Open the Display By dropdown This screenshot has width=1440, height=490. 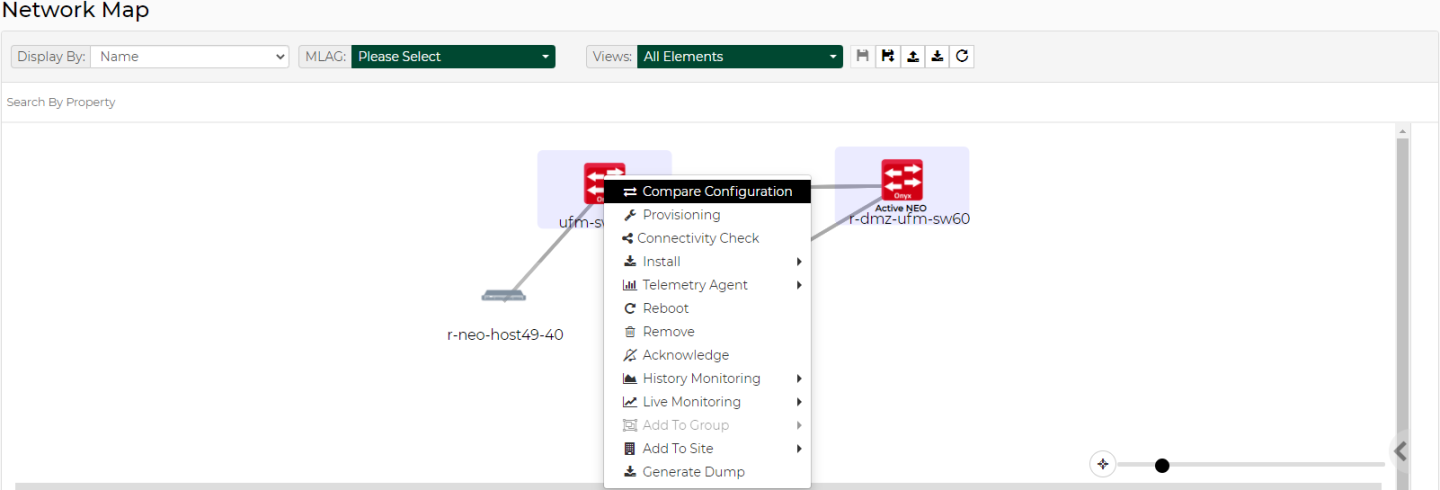(190, 57)
